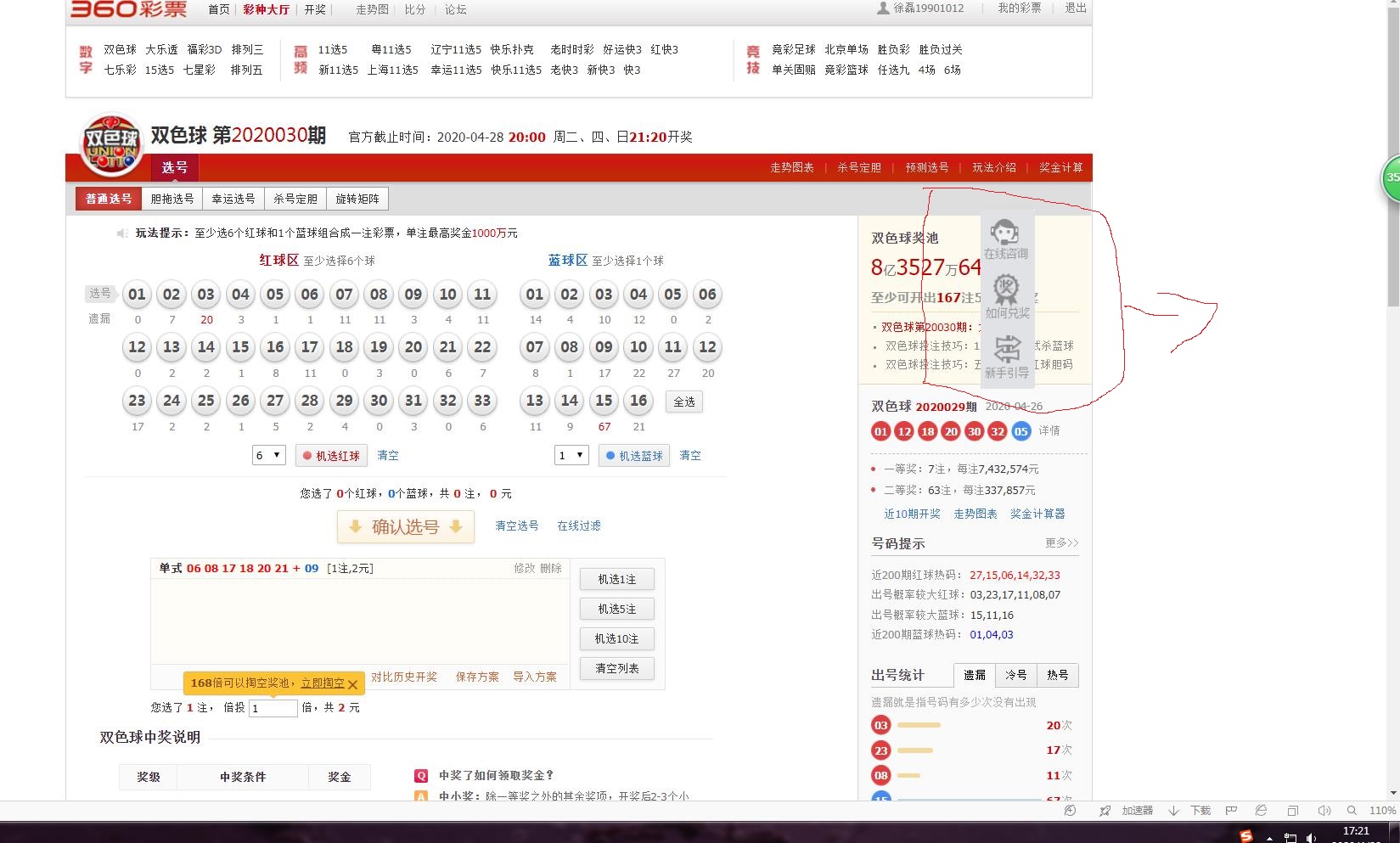Click 清空列表 button
The image size is (1400, 843).
[x=617, y=669]
